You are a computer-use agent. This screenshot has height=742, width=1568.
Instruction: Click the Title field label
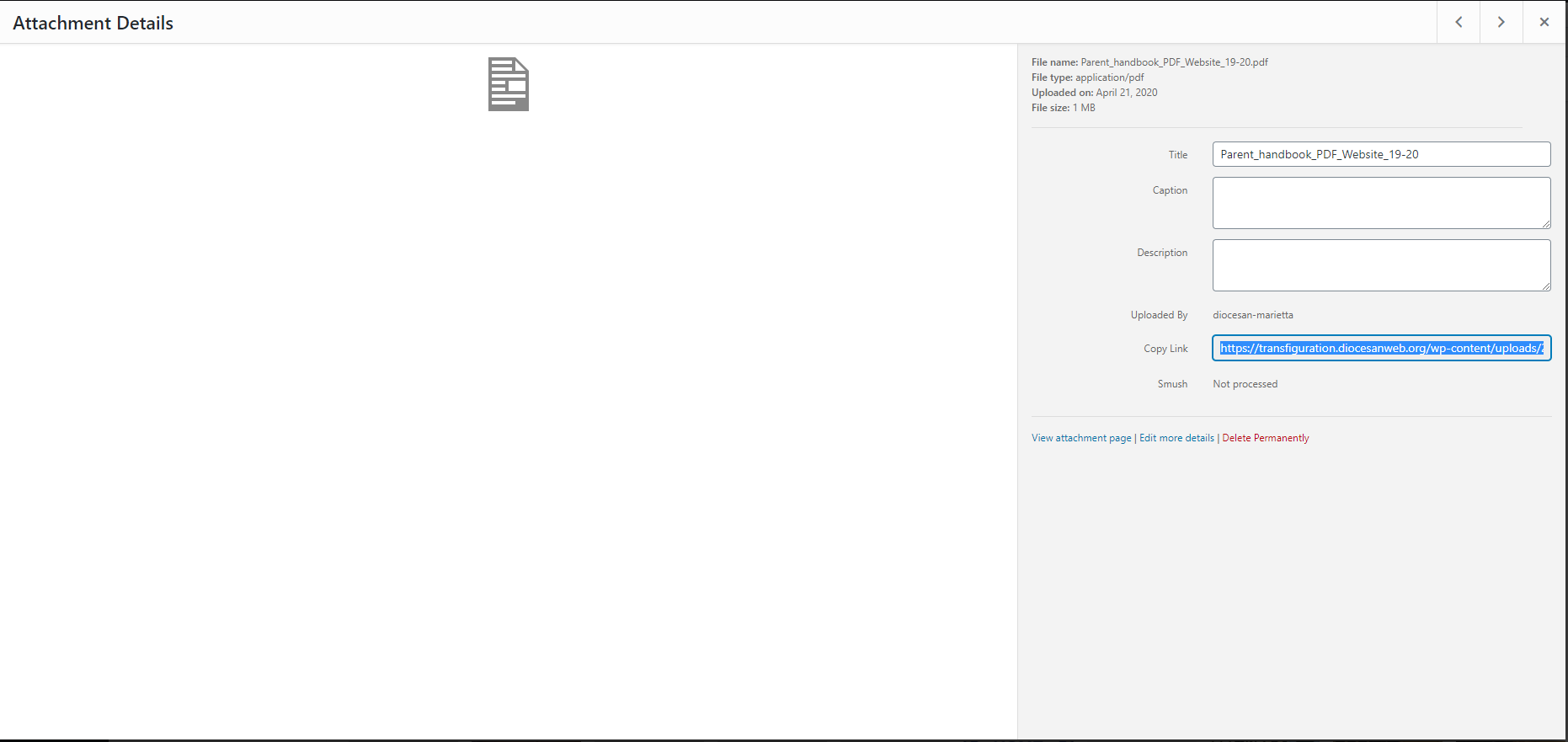1177,155
